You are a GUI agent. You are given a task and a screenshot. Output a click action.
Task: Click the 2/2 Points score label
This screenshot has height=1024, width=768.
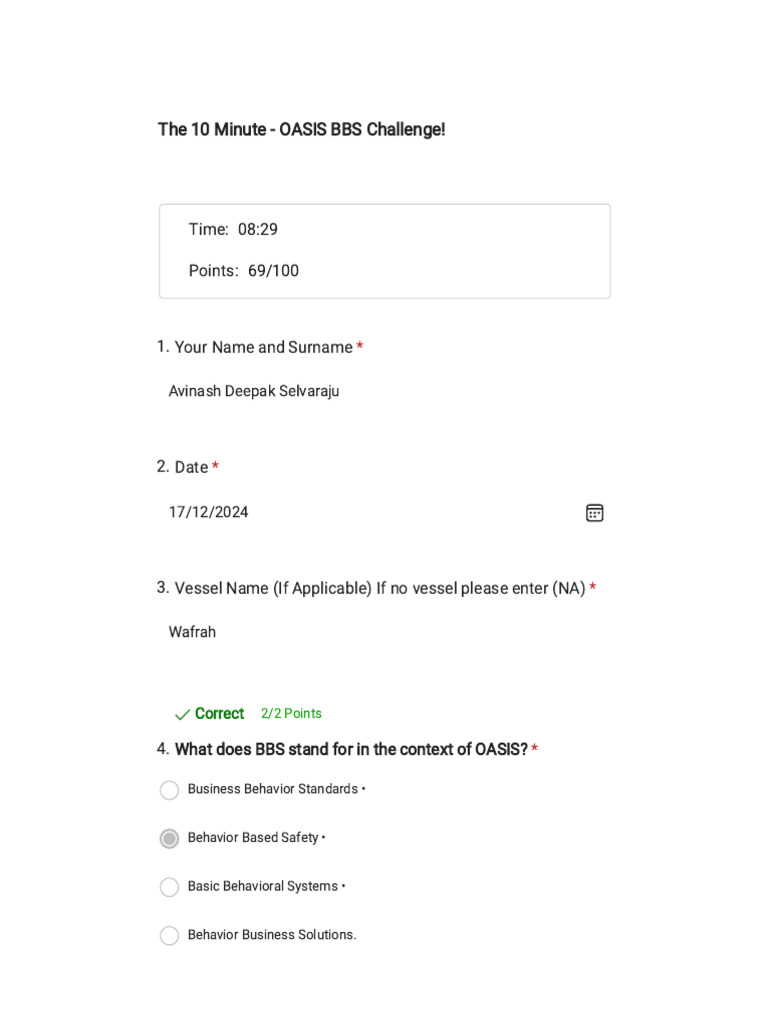291,714
